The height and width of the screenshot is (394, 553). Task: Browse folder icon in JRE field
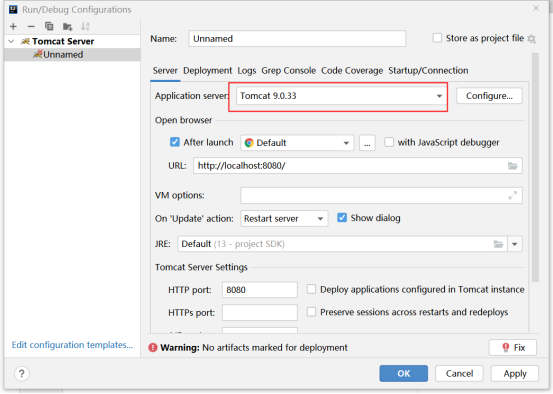click(x=498, y=244)
